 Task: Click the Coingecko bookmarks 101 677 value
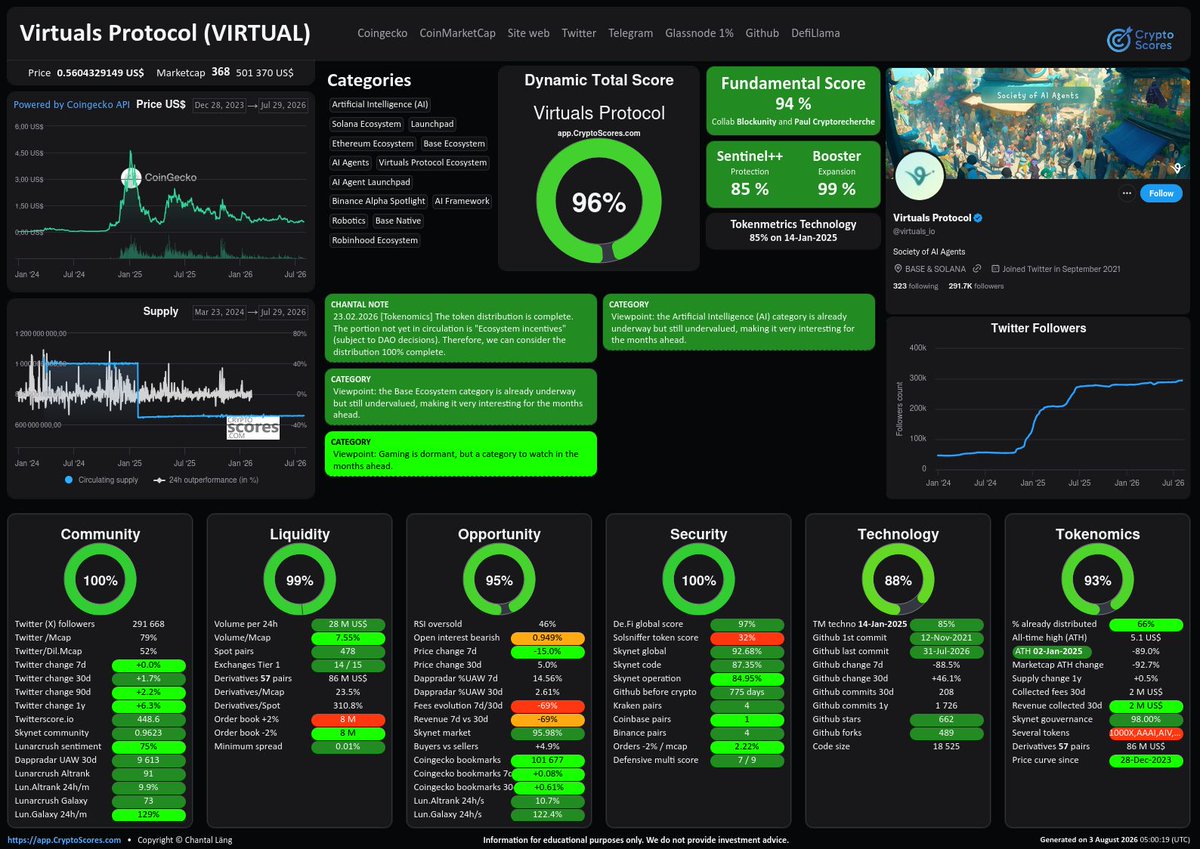tap(547, 759)
